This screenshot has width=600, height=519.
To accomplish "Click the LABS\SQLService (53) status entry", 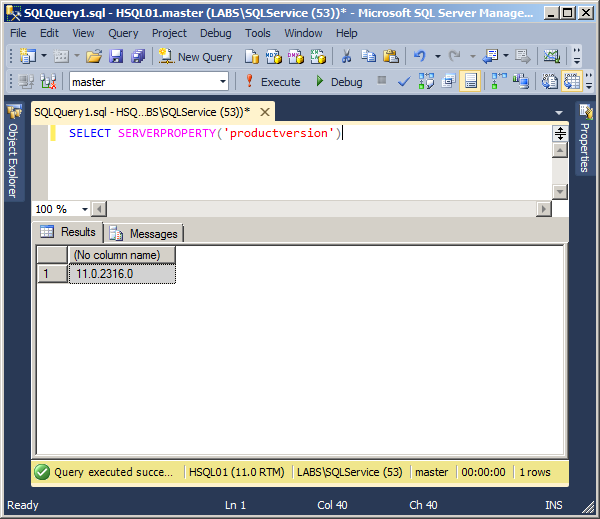I will coord(349,472).
